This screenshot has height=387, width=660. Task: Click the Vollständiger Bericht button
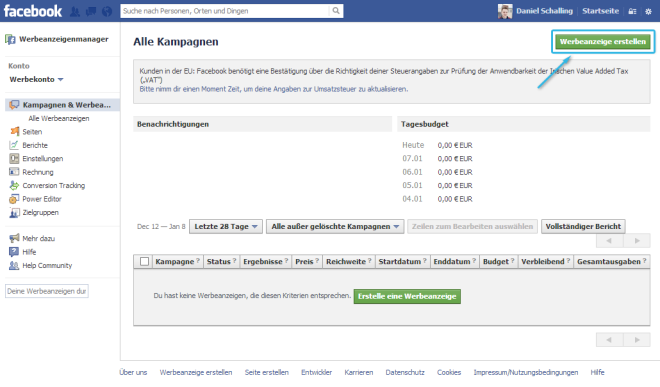tap(583, 227)
